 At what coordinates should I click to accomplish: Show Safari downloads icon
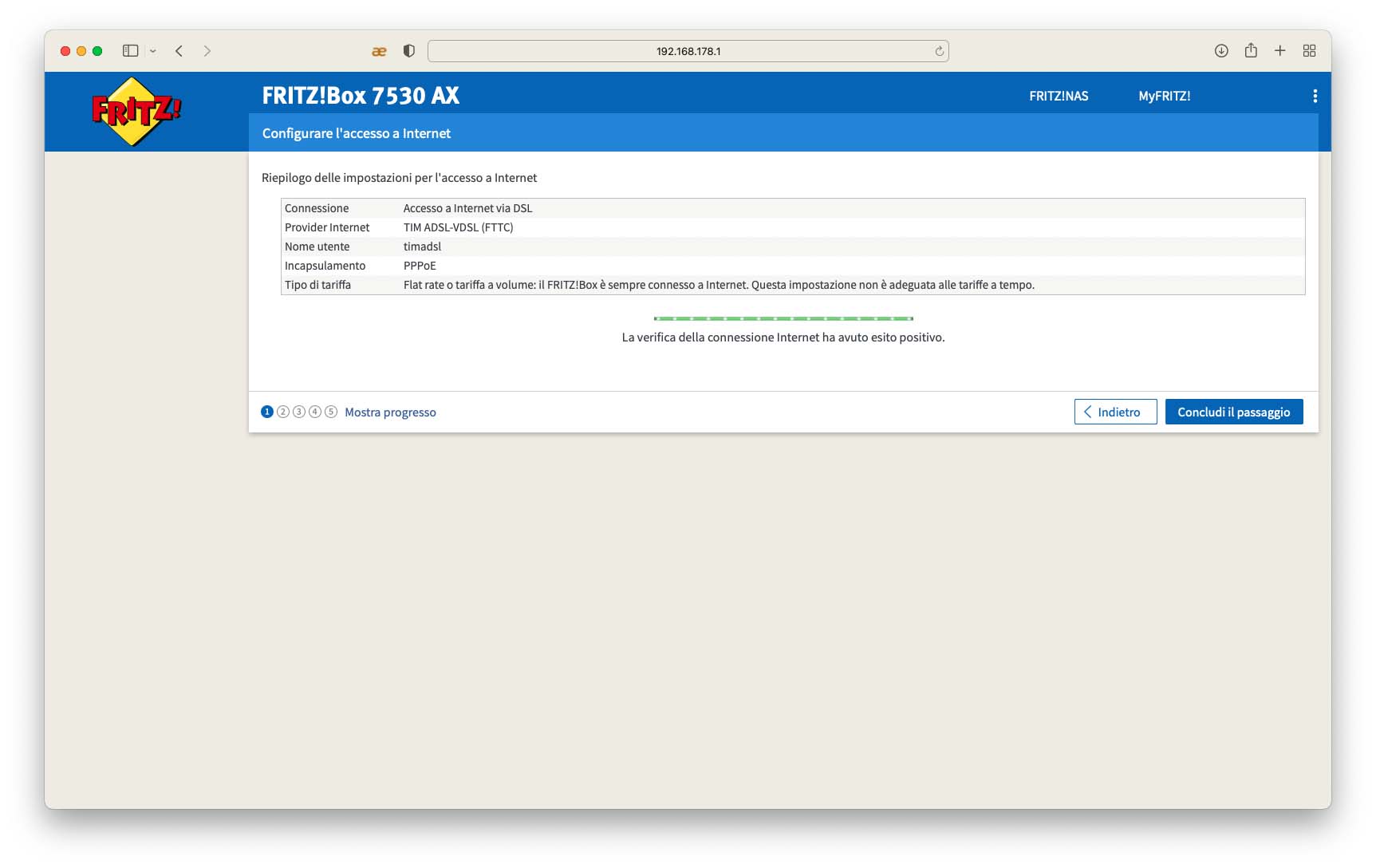pos(1221,51)
